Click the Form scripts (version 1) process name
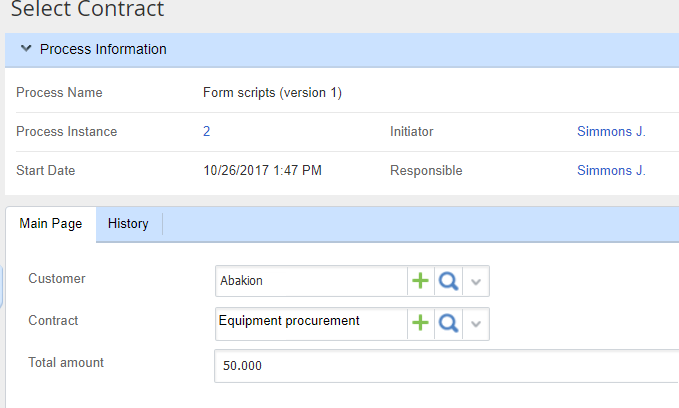This screenshot has height=408, width=679. [272, 93]
